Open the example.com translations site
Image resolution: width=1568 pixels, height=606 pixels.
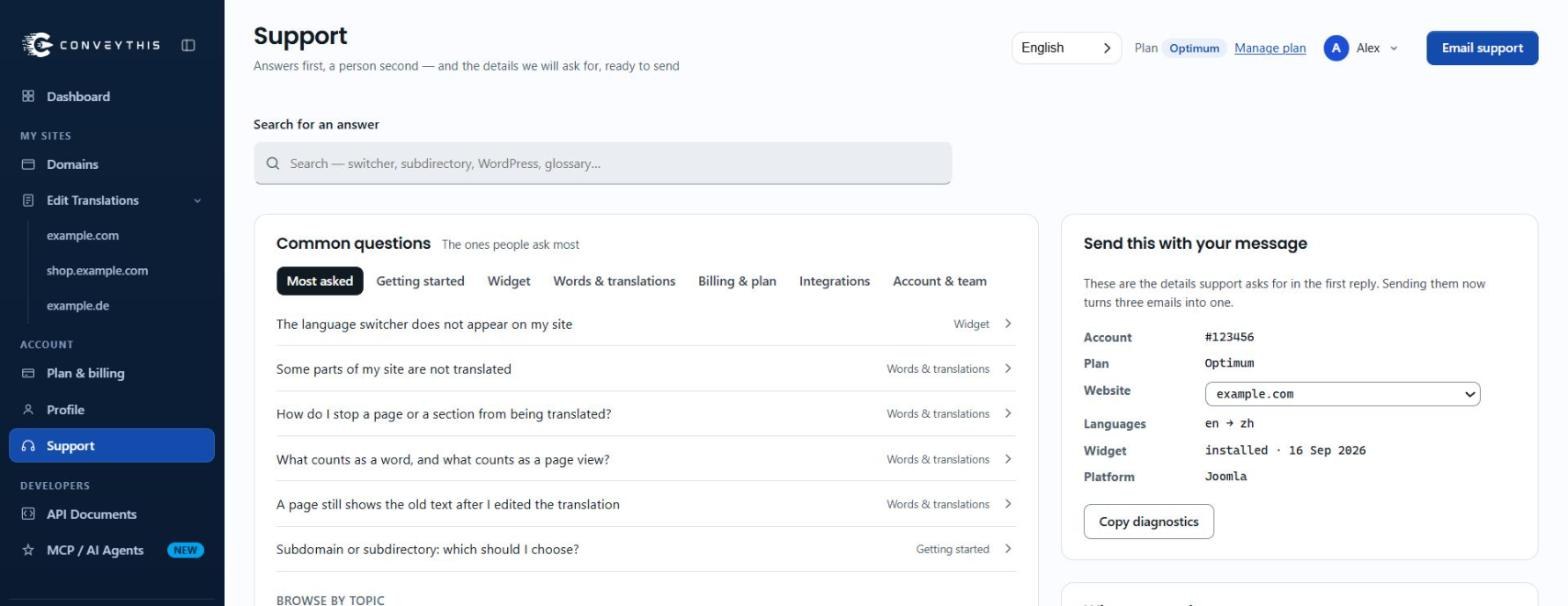[82, 236]
